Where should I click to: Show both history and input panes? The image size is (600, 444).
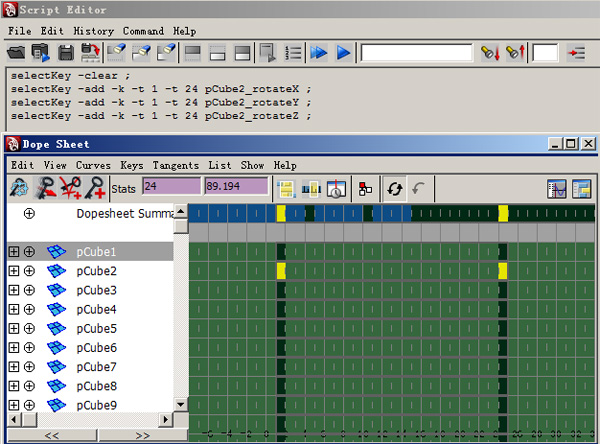click(242, 53)
